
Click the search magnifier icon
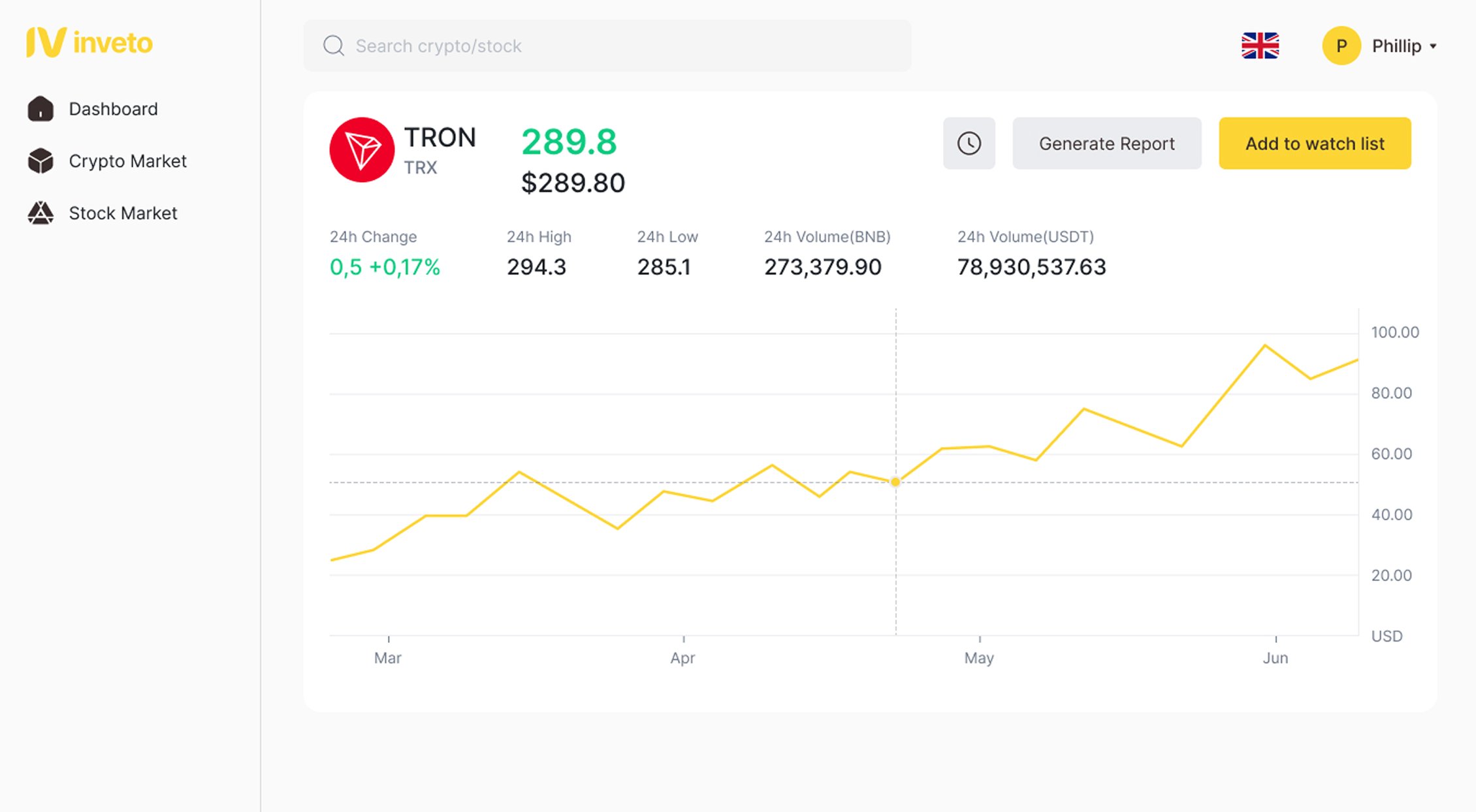(x=334, y=46)
